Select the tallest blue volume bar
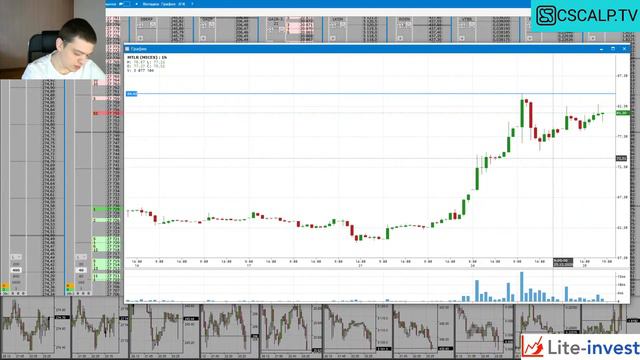 [x=522, y=287]
